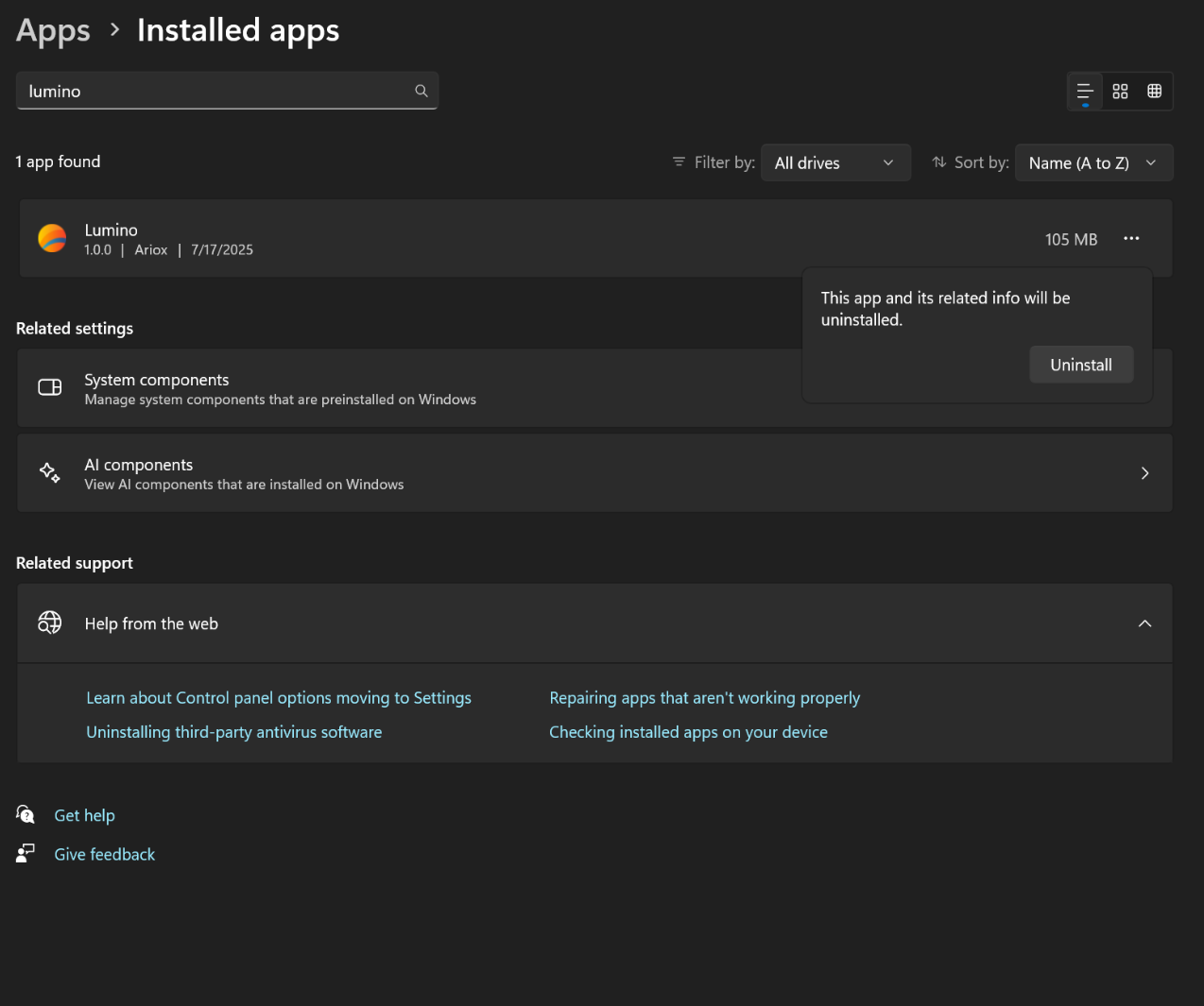Screen dimensions: 1204x1006
Task: Click the Related settings heading
Action: [75, 329]
